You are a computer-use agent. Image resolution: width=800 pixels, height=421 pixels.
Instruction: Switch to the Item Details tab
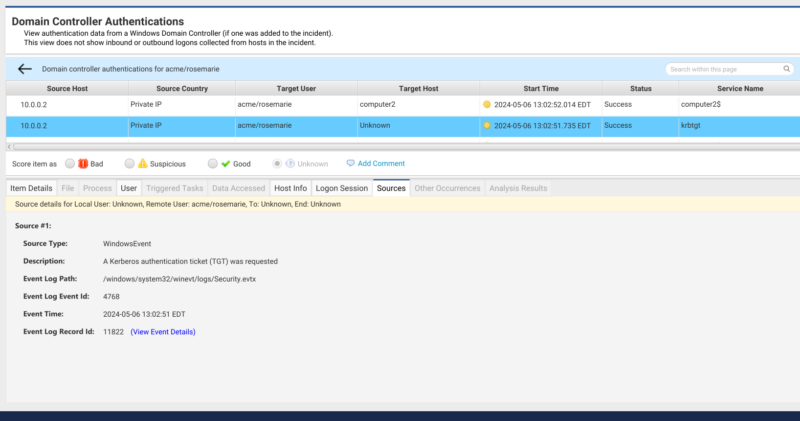[31, 188]
